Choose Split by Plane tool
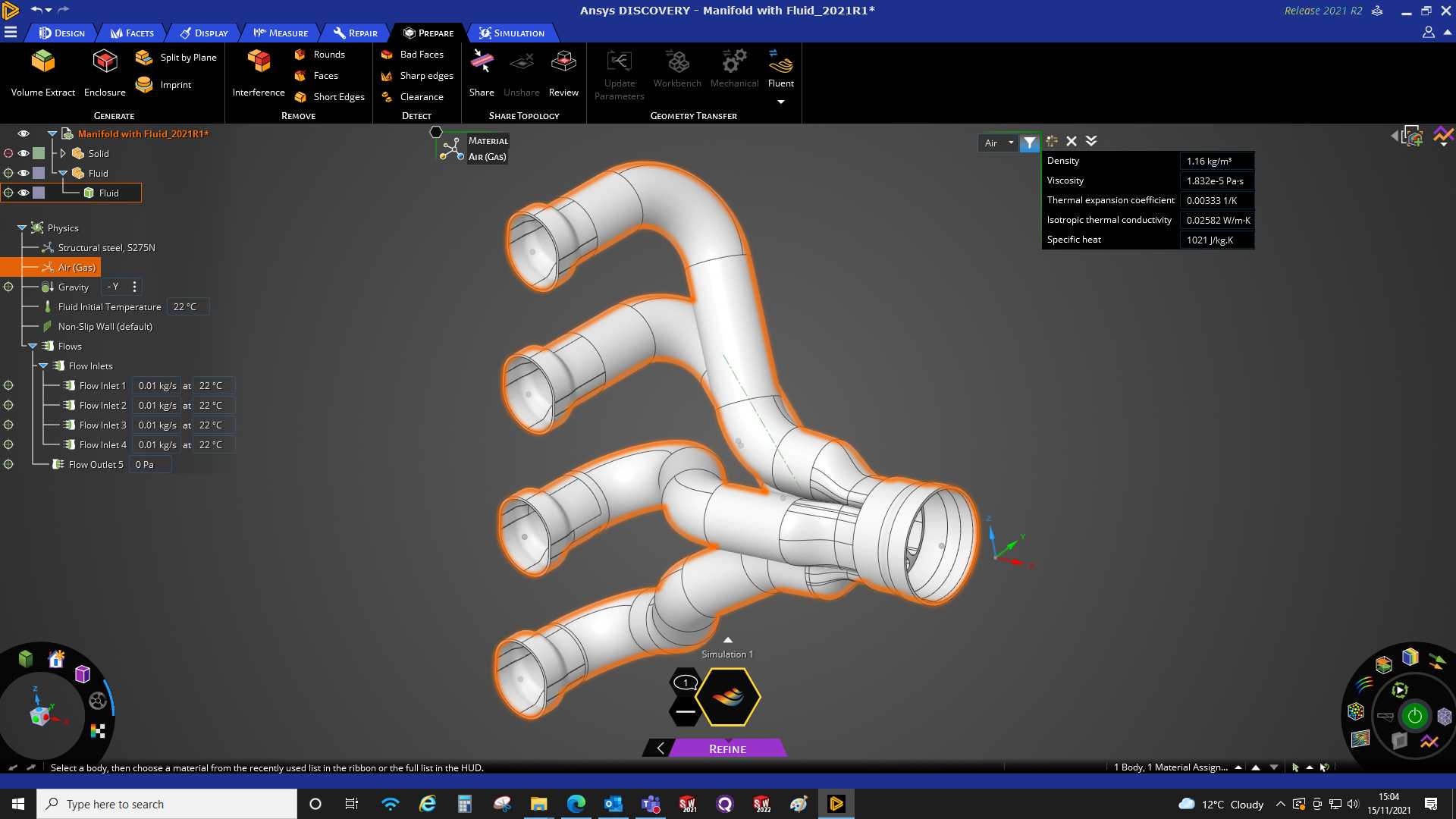The image size is (1456, 819). coord(176,58)
